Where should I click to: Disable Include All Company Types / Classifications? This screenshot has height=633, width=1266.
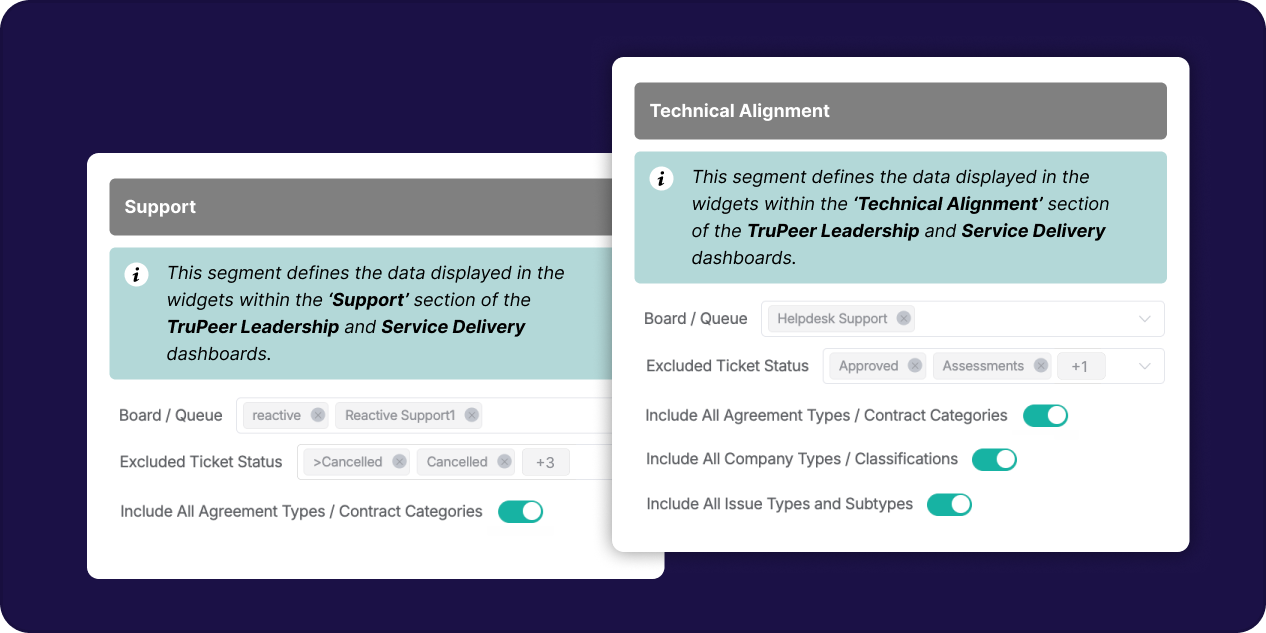tap(994, 459)
